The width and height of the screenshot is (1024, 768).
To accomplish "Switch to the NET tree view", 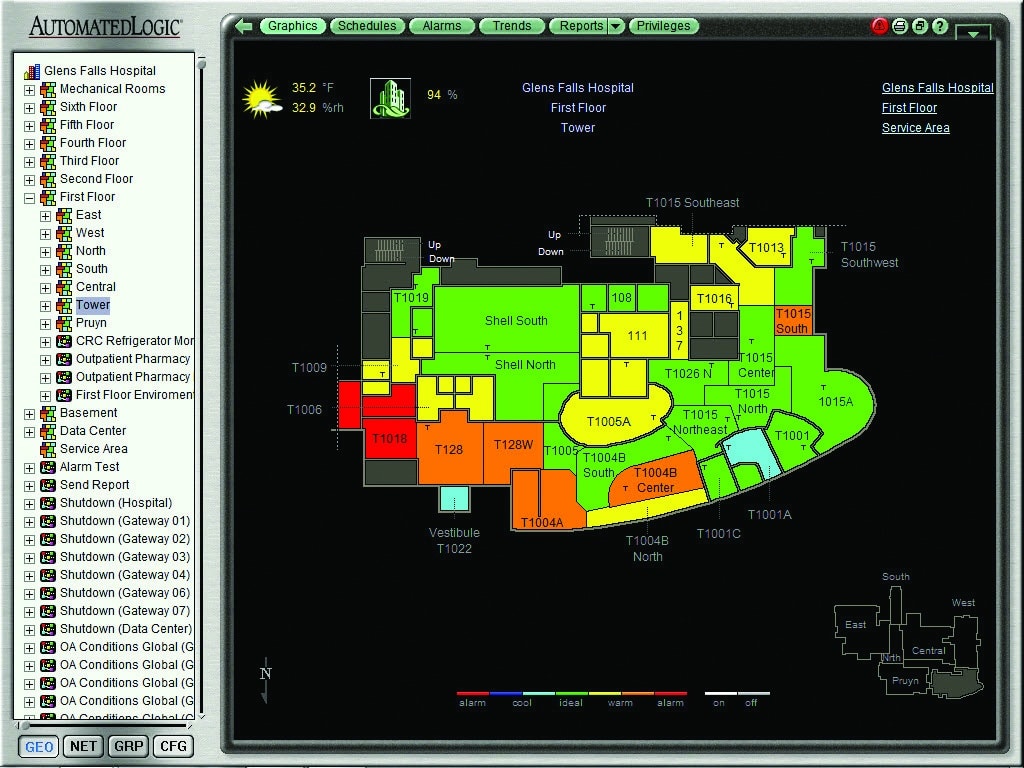I will pos(84,746).
